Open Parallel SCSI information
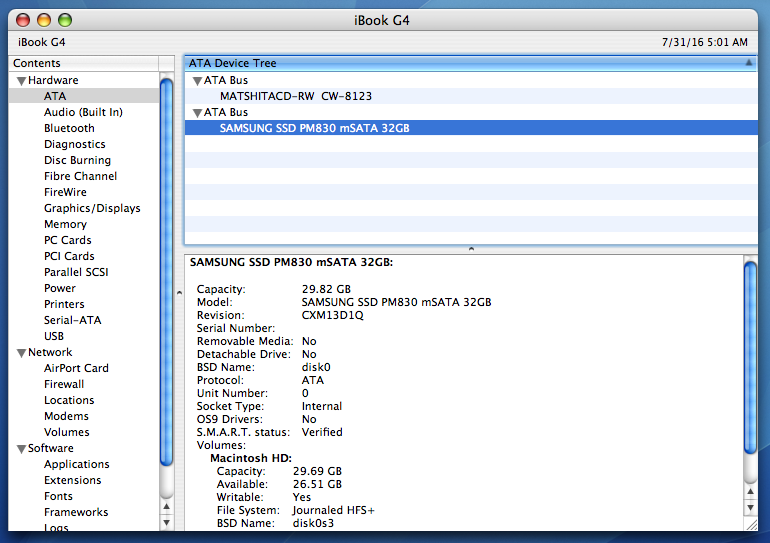The image size is (770, 543). pyautogui.click(x=76, y=272)
